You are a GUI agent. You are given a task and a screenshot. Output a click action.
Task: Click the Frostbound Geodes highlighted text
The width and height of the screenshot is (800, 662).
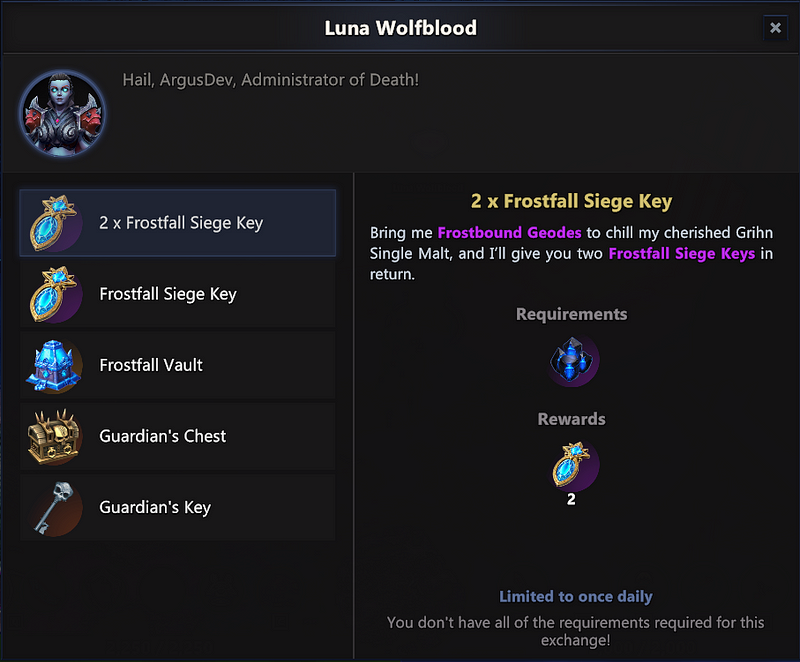509,232
